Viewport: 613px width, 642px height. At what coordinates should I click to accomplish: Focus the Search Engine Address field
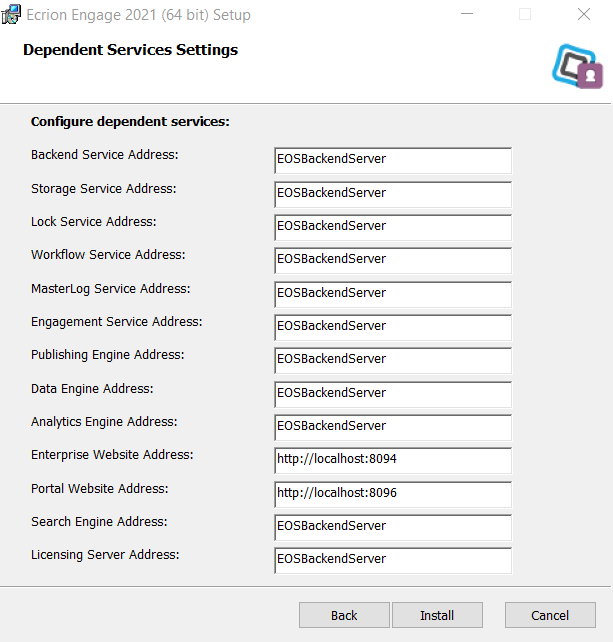click(393, 528)
